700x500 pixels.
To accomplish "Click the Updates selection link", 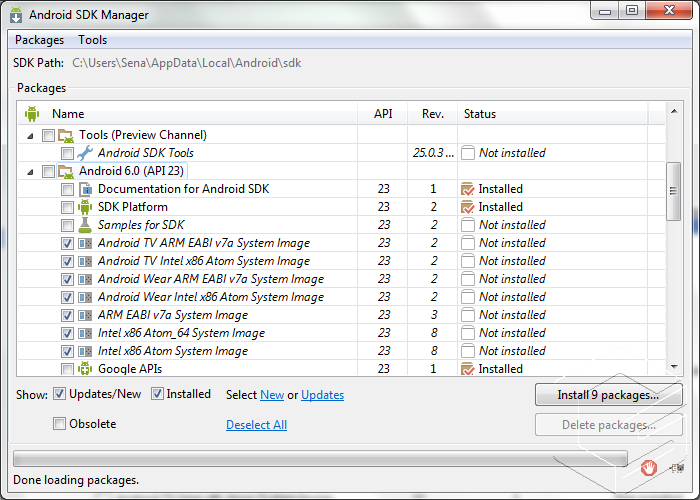I will (x=322, y=395).
